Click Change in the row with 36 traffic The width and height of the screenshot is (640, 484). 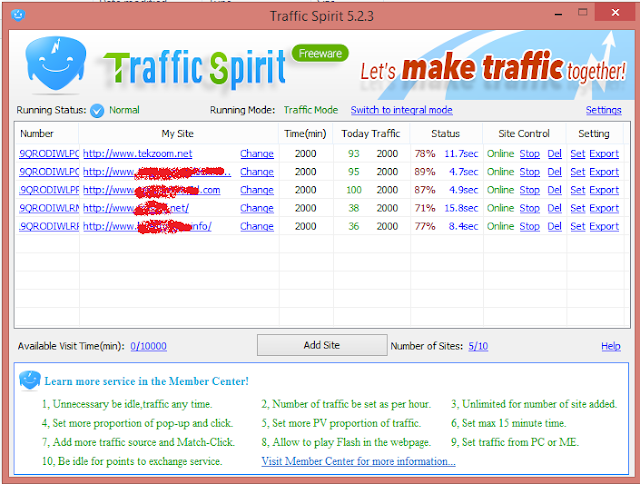coord(257,226)
